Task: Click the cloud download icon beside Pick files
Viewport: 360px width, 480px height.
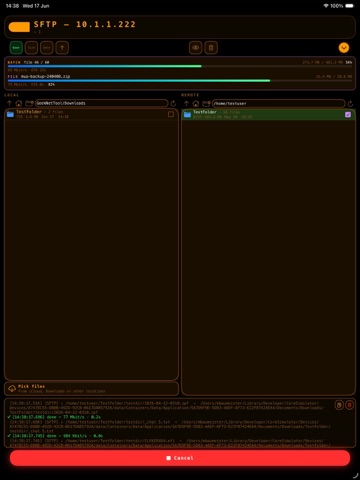Action: point(12,389)
